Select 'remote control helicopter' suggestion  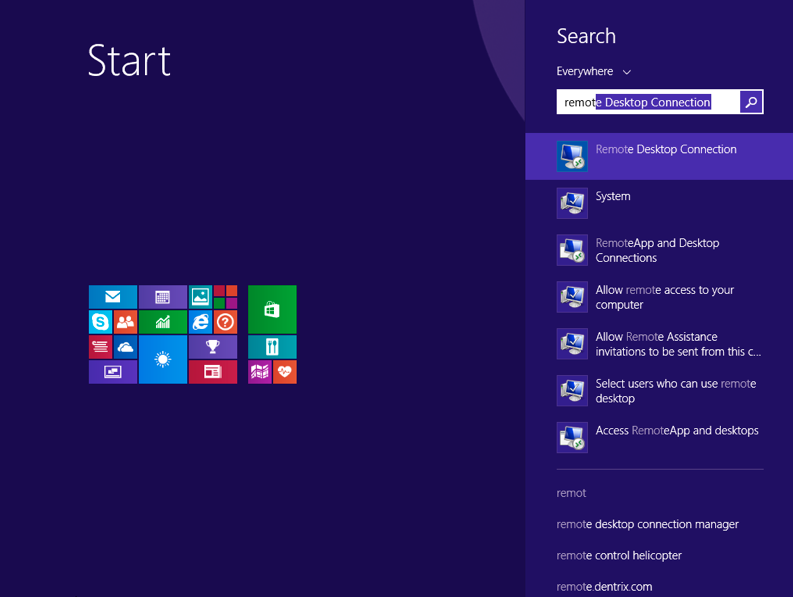tap(619, 556)
